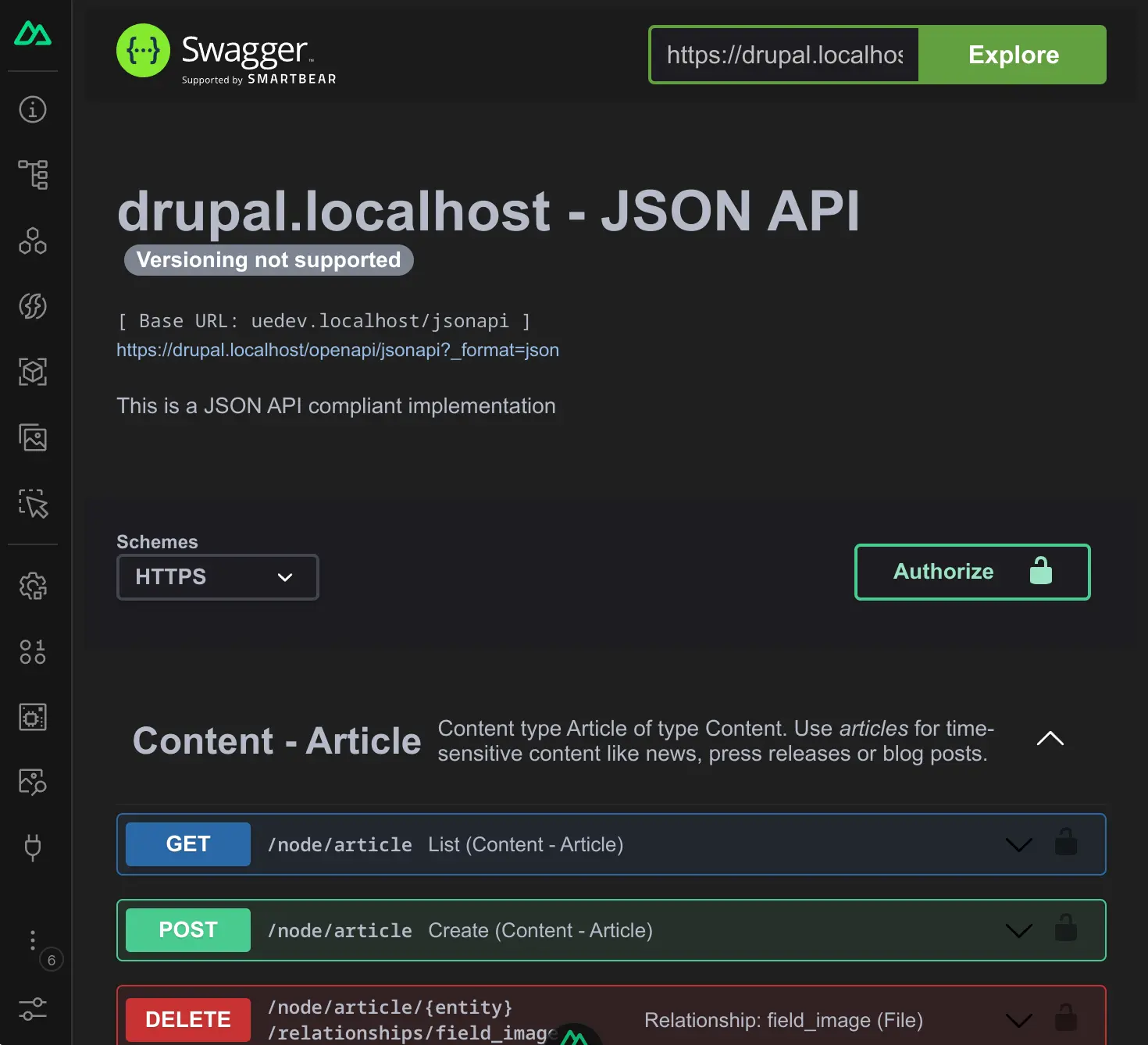Open the chip-shaped square icon in sidebar
Viewport: 1148px width, 1045px height.
click(x=33, y=717)
